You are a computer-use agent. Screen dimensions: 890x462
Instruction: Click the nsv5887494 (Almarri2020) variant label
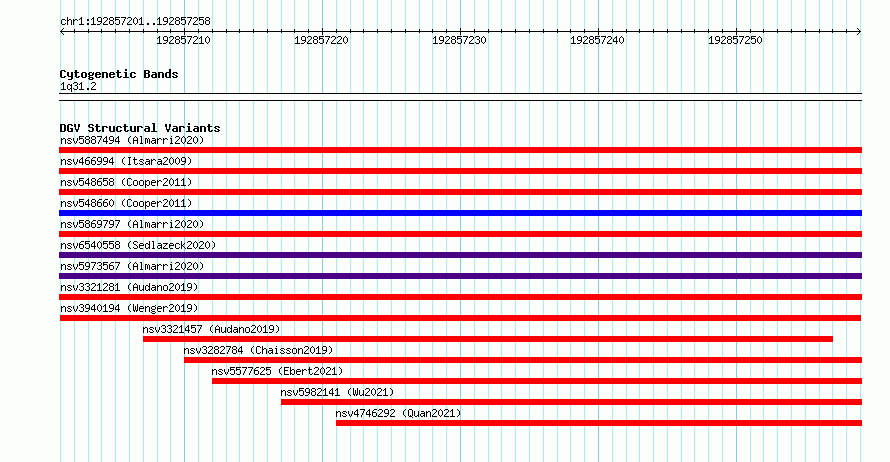[132, 140]
